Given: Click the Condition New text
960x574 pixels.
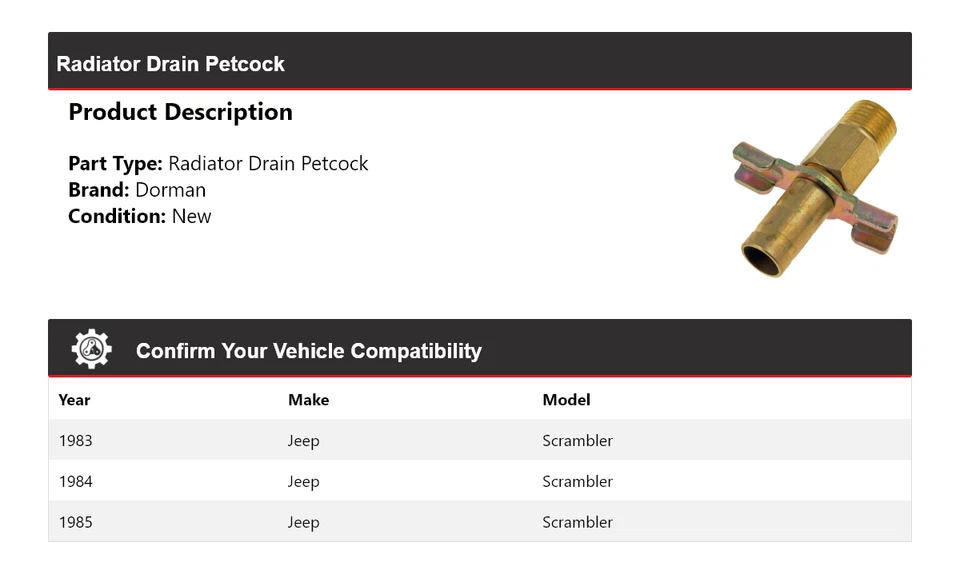Looking at the screenshot, I should [x=140, y=216].
